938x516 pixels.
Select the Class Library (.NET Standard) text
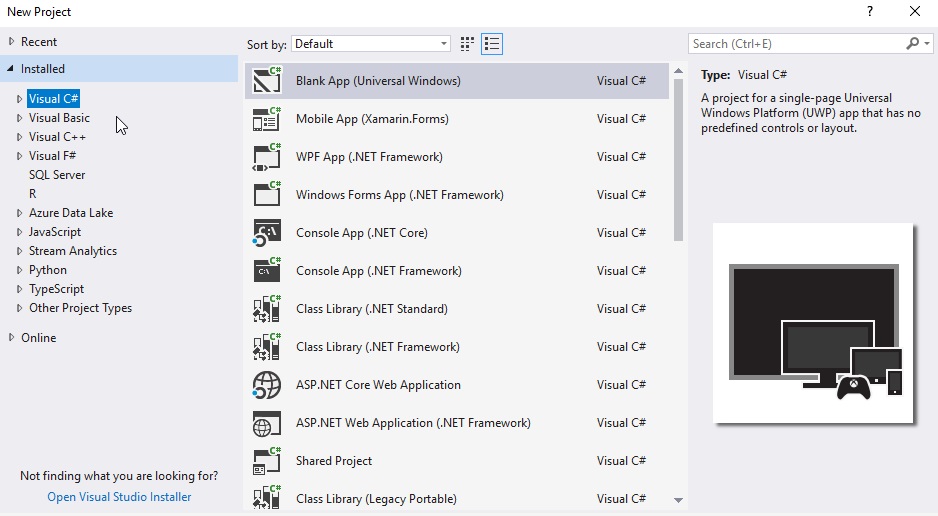coord(371,309)
